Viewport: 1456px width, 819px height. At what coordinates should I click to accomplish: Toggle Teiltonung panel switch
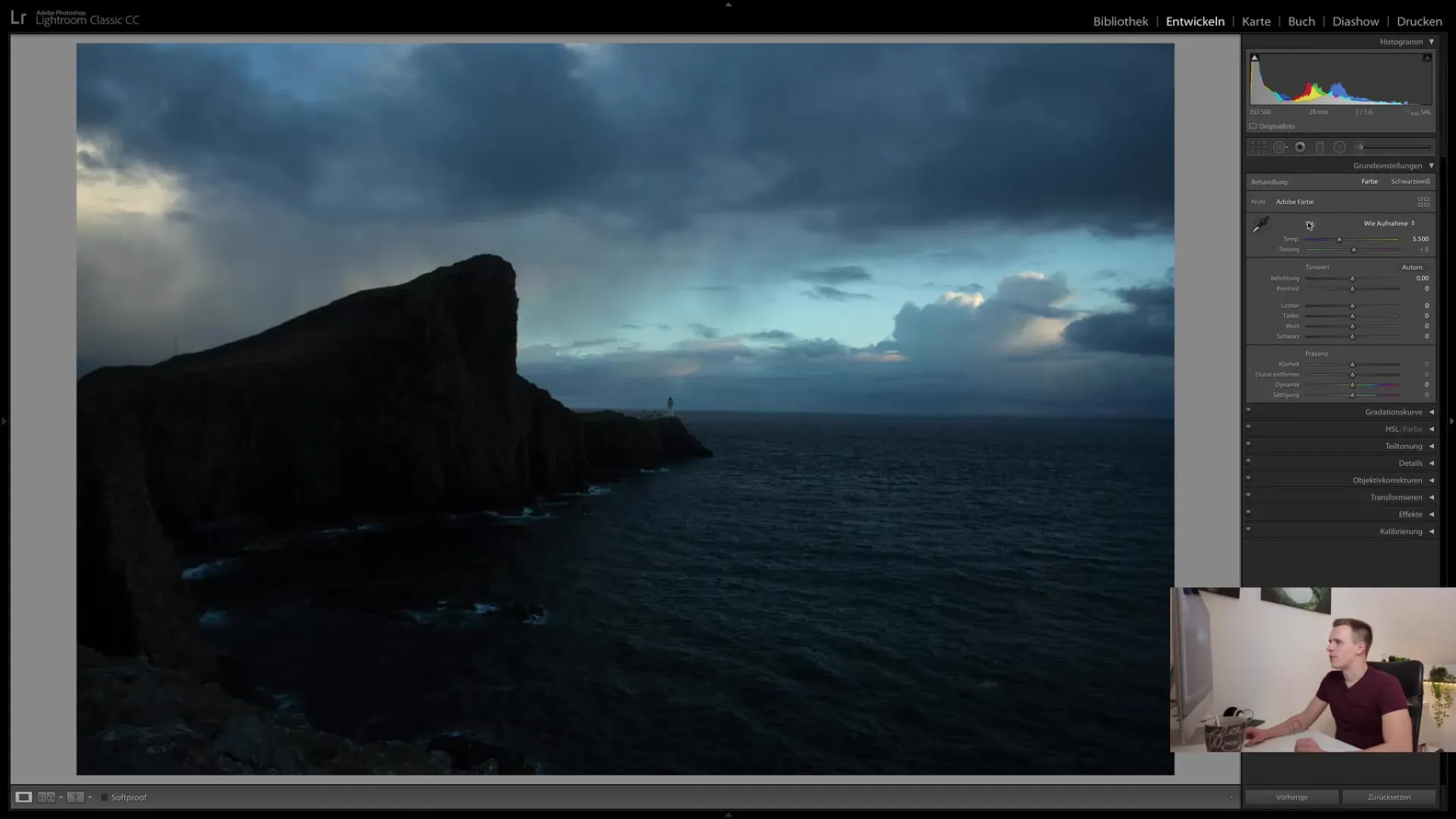(1248, 444)
